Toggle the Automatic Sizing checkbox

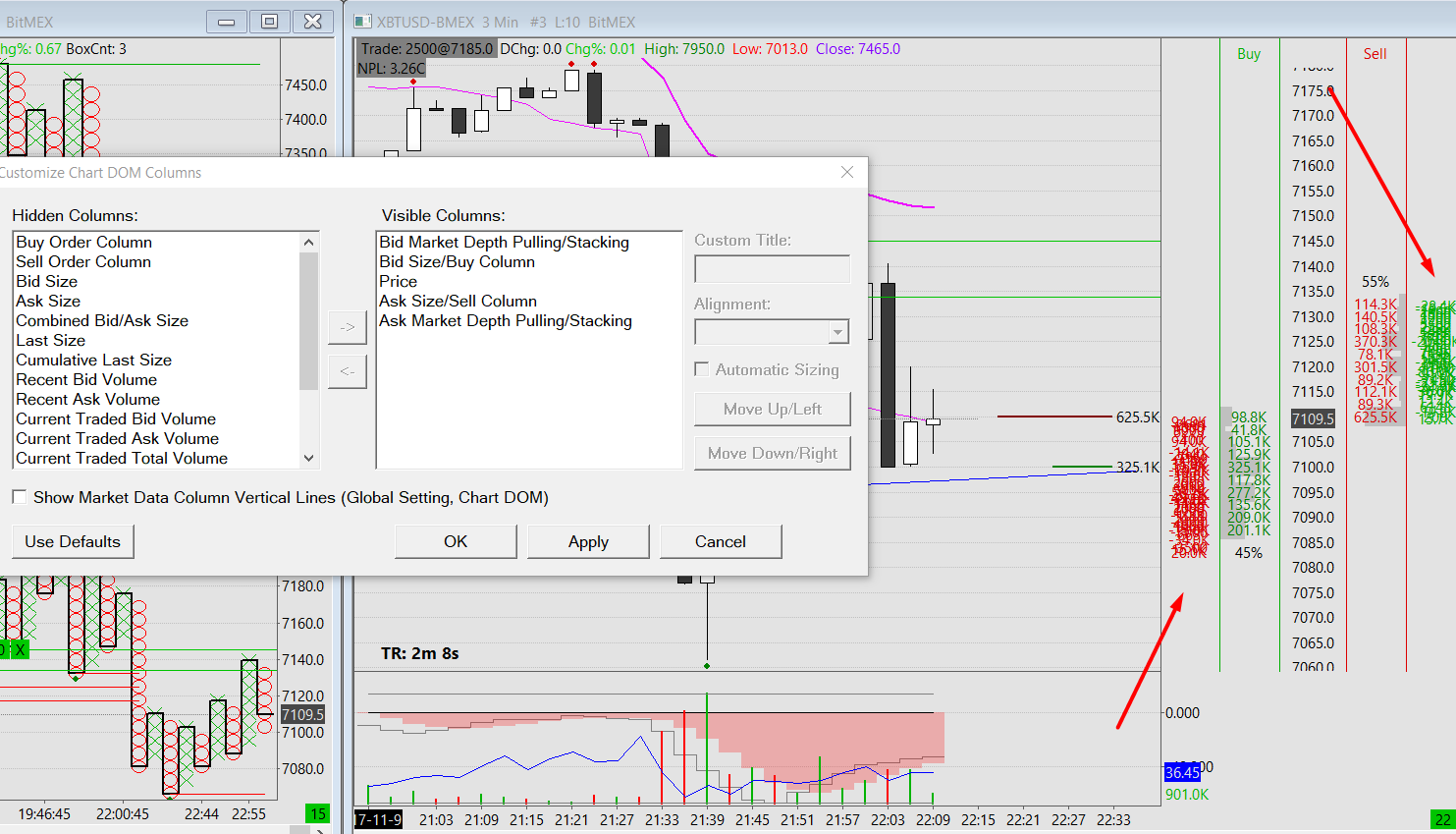(x=702, y=369)
